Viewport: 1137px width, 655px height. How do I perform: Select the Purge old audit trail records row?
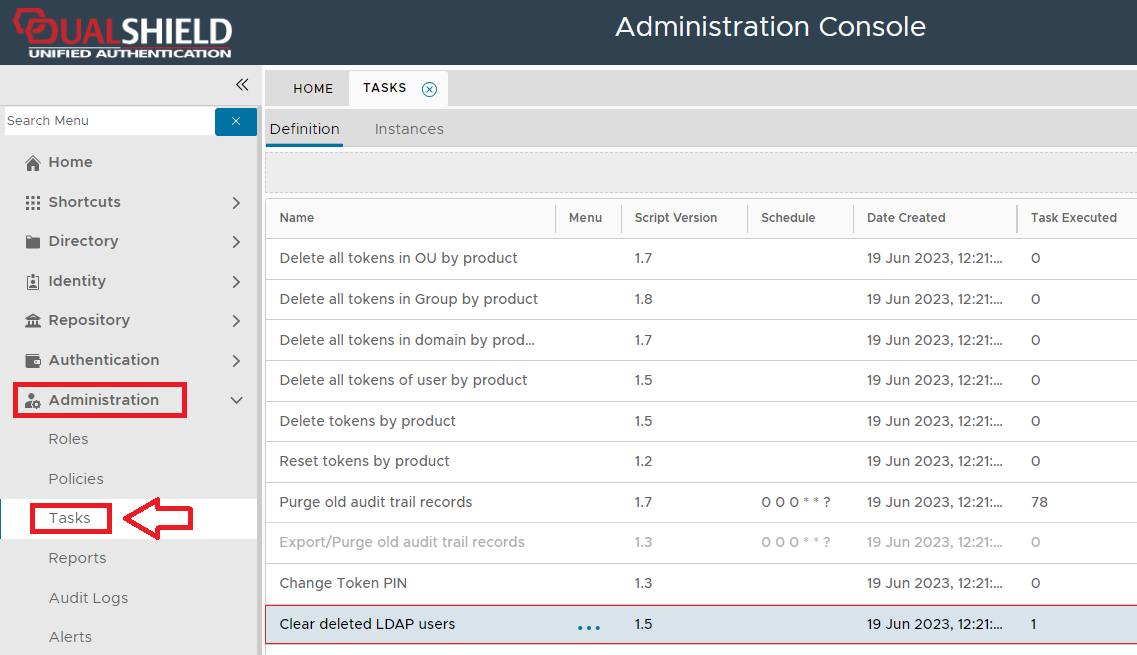pos(376,502)
